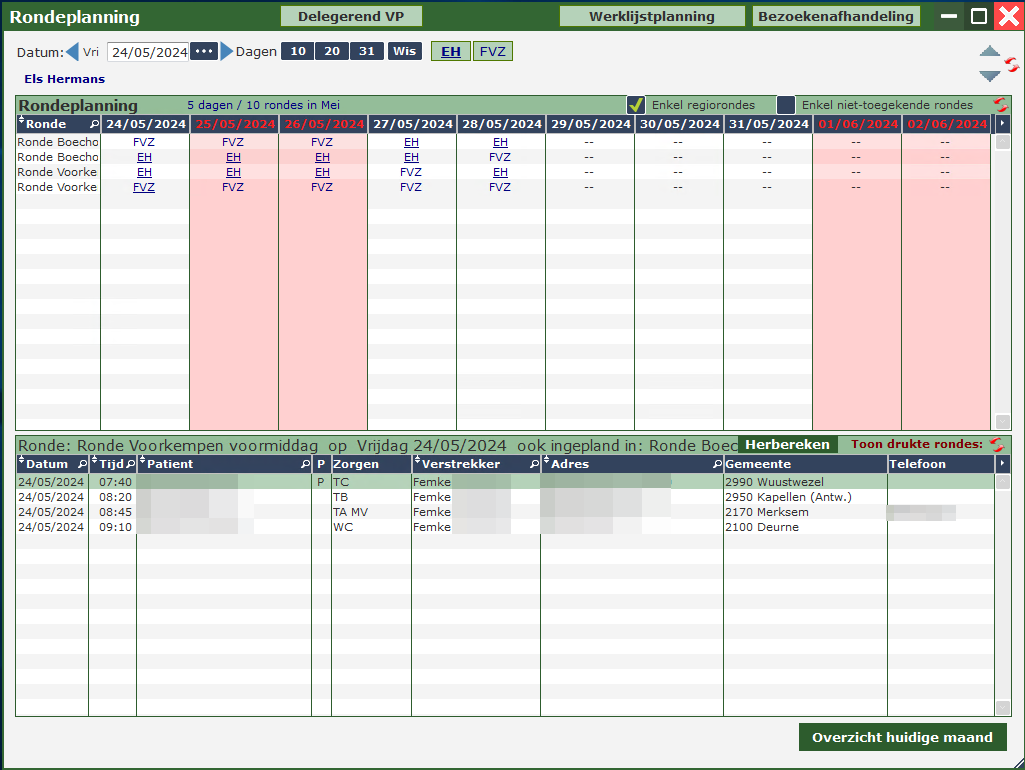Advance to next date with right arrow

point(227,52)
